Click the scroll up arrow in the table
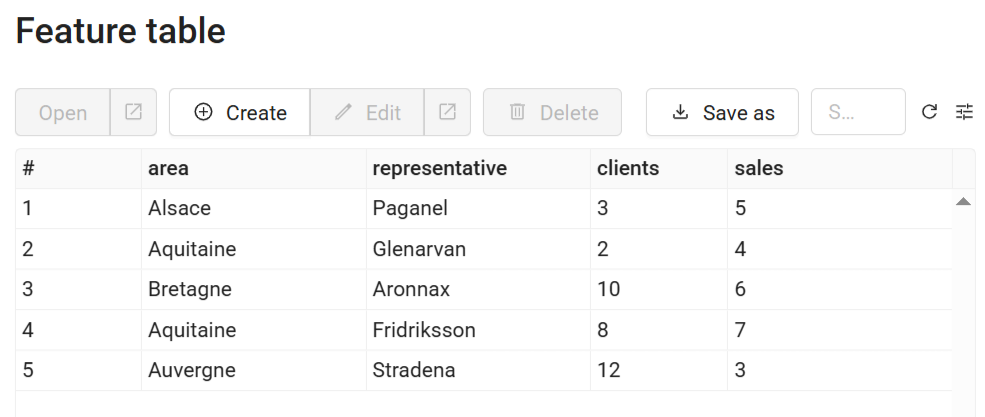Image resolution: width=985 pixels, height=417 pixels. (x=963, y=202)
